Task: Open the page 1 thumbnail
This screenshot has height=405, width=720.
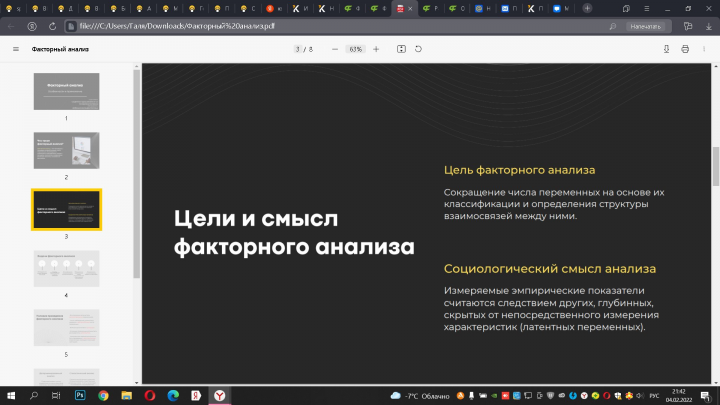Action: (x=67, y=91)
